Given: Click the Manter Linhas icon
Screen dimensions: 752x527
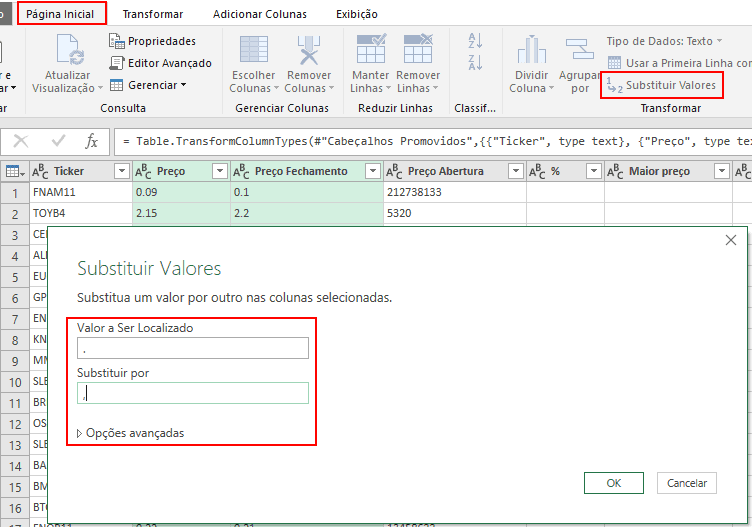Looking at the screenshot, I should pos(371,48).
